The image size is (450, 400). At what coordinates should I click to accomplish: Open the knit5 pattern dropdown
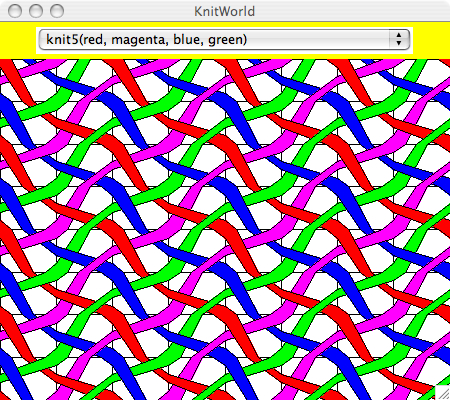pos(224,40)
